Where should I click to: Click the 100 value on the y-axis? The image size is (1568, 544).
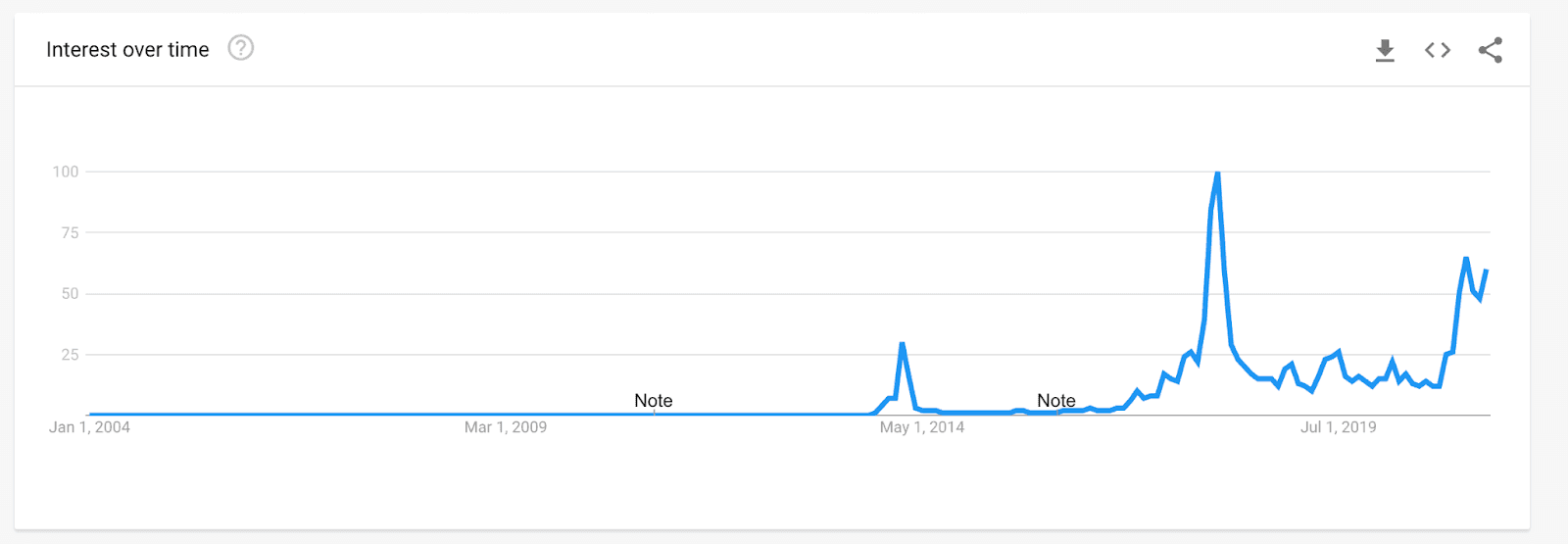[x=66, y=172]
